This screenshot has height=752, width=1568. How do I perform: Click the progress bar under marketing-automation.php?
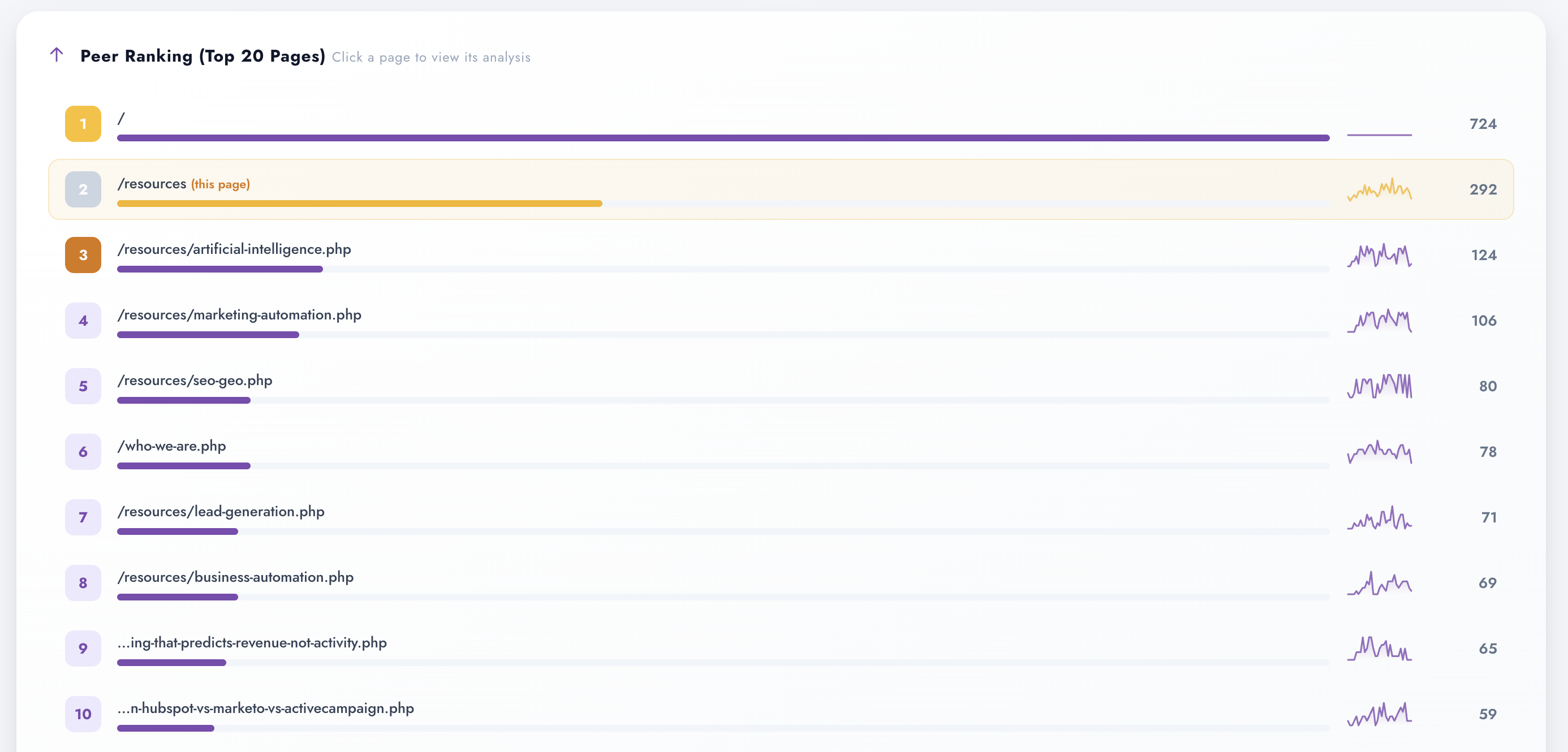click(208, 335)
